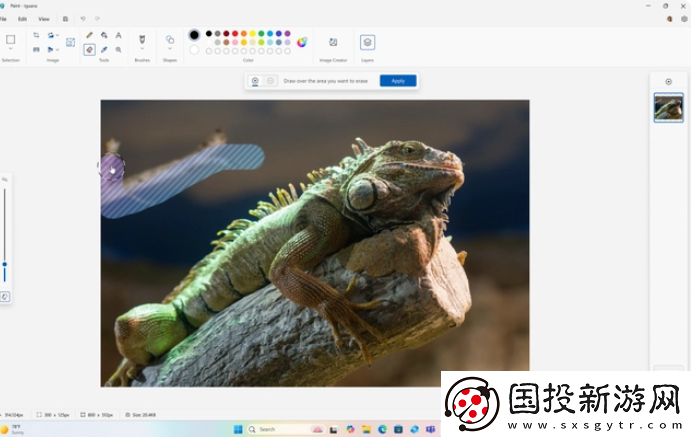Open Paint settings gear
The height and width of the screenshot is (437, 691).
(684, 19)
